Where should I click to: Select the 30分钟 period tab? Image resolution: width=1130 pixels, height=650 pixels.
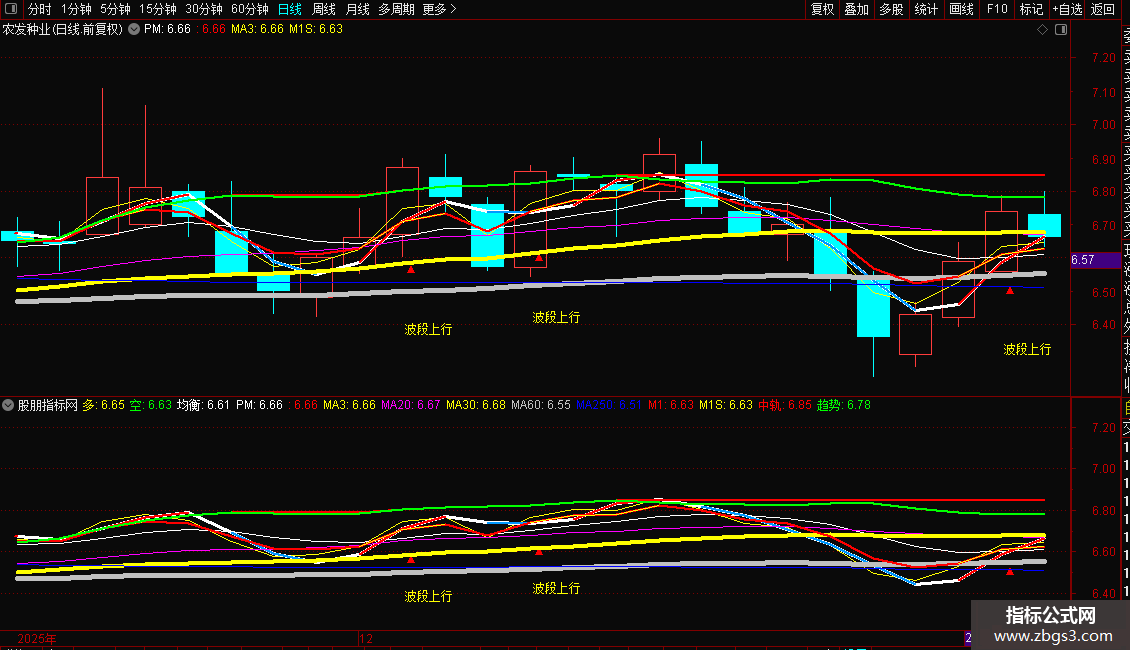[204, 9]
